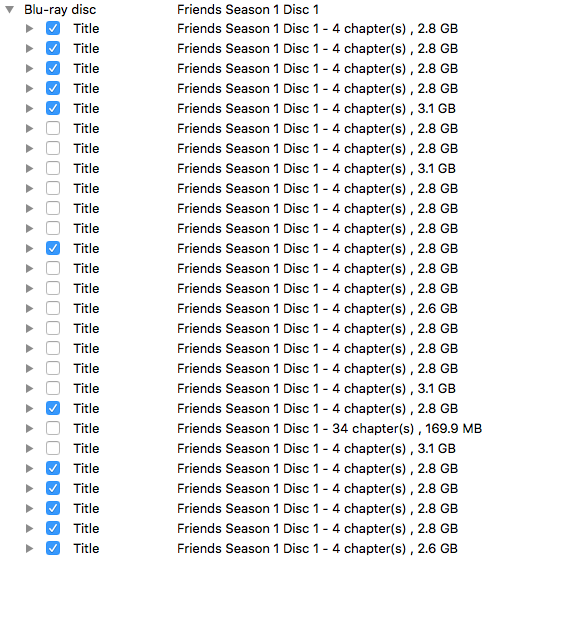The height and width of the screenshot is (617, 569).
Task: Uncheck the only checked 3.1 GB Title
Action: tap(53, 108)
